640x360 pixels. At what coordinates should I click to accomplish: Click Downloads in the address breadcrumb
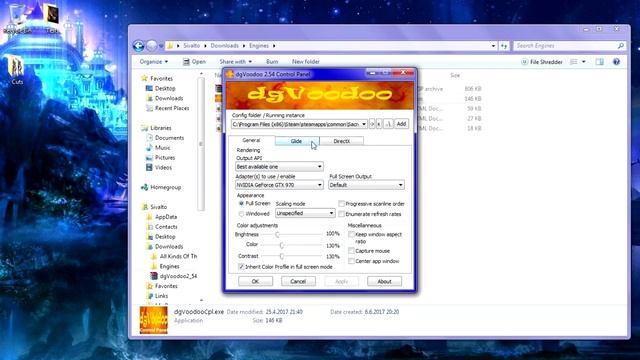click(x=224, y=46)
